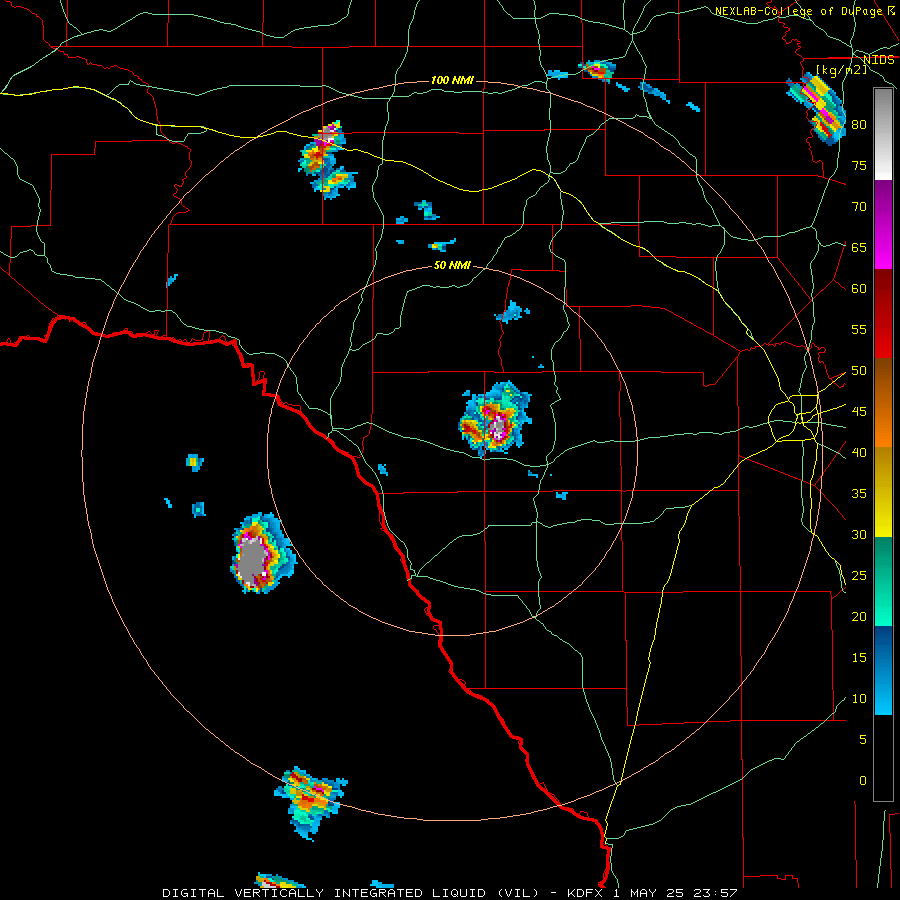Click the 35 value on the scale
The image size is (900, 900).
859,494
